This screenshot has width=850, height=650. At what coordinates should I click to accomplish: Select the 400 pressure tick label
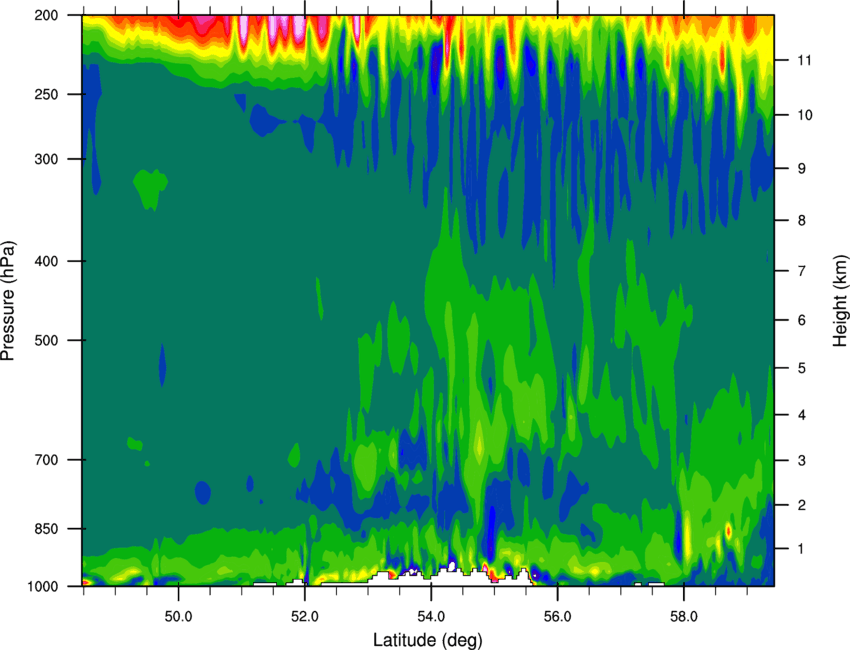coord(47,261)
